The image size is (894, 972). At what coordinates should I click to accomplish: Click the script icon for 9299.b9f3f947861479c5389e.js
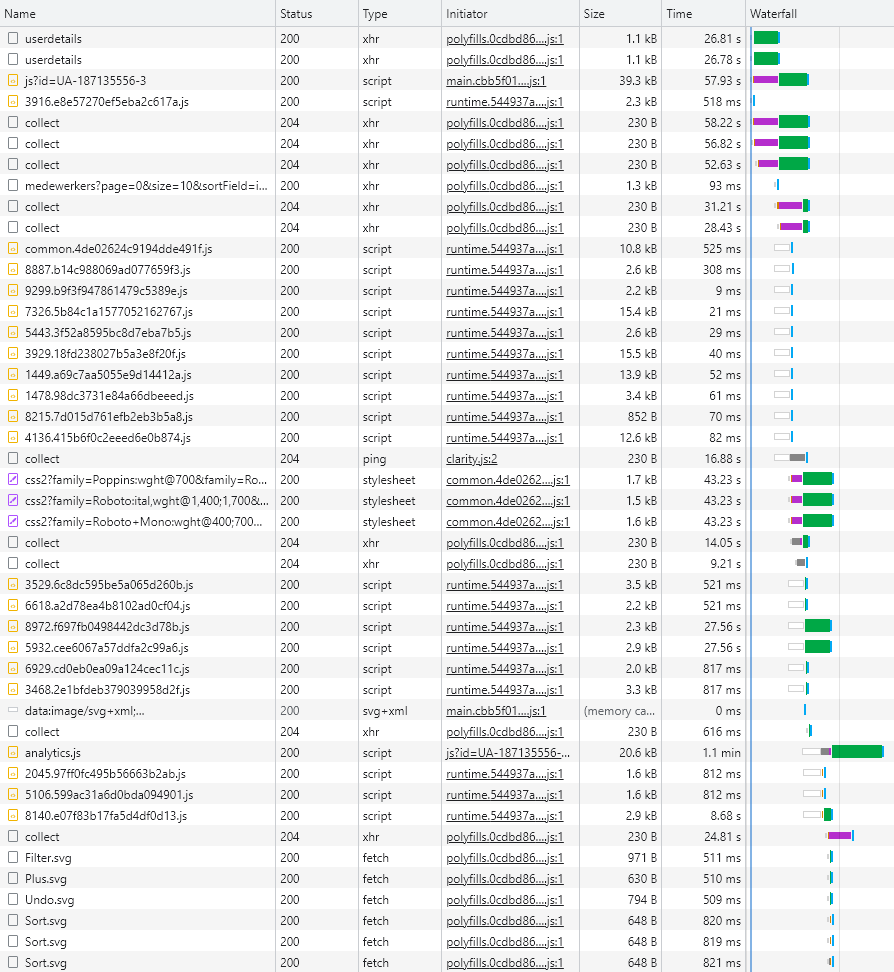[13, 291]
